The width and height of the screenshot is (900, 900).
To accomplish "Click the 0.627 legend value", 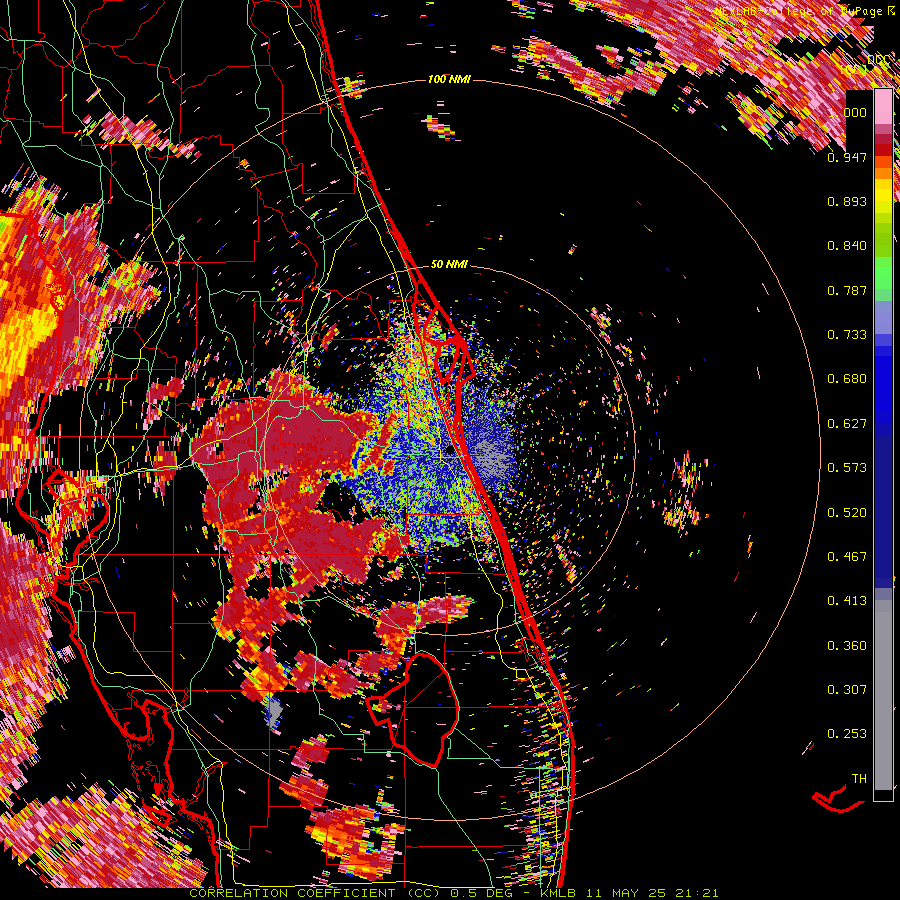I will [x=847, y=424].
